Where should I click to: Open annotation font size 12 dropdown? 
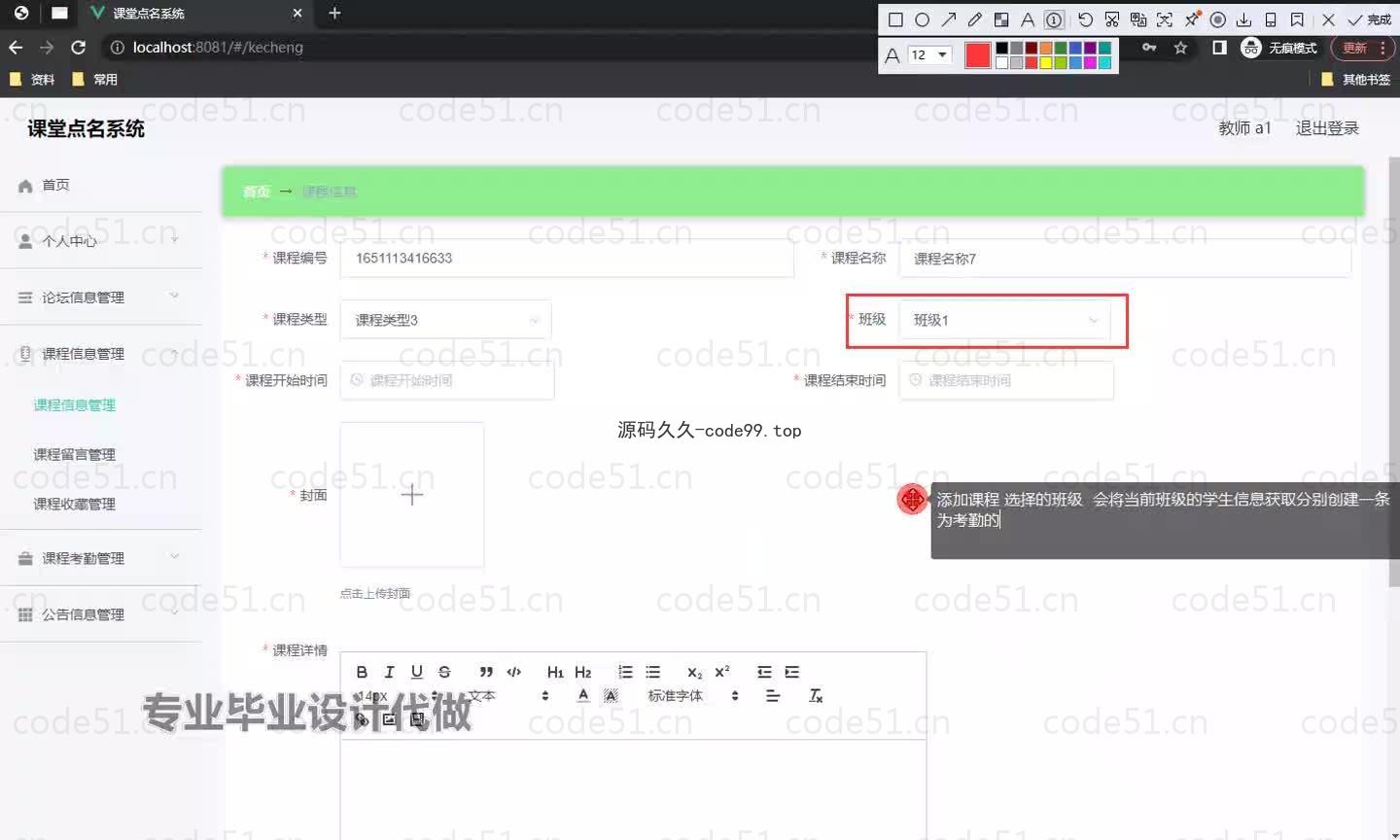(928, 54)
